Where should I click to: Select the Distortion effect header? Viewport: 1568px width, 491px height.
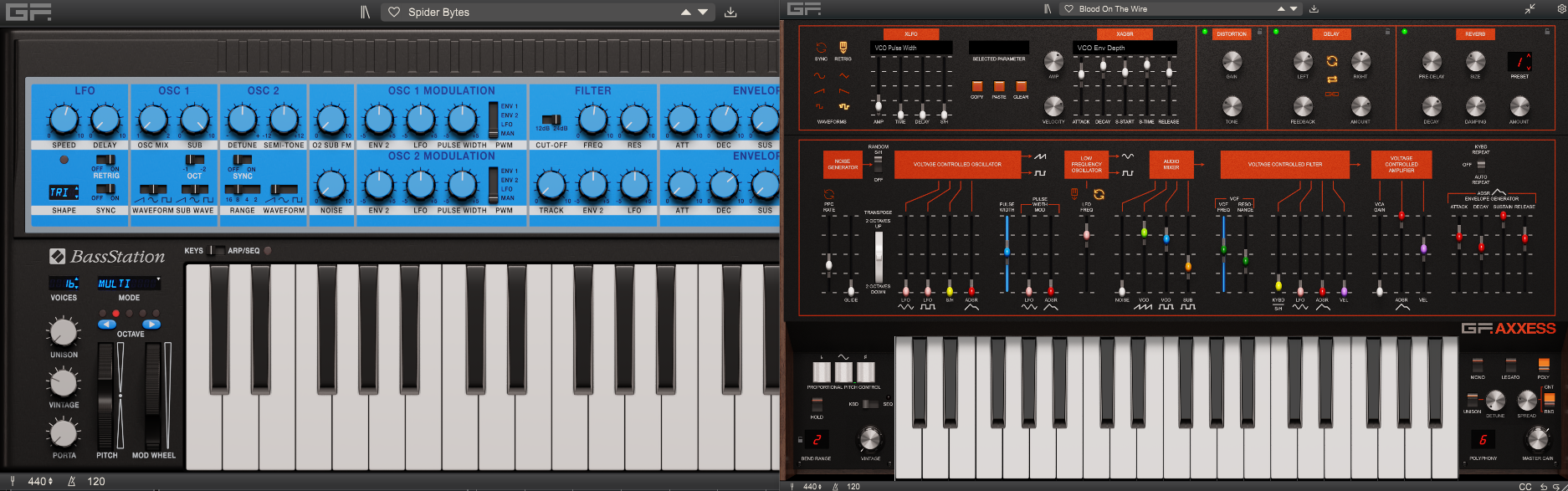(x=1232, y=34)
